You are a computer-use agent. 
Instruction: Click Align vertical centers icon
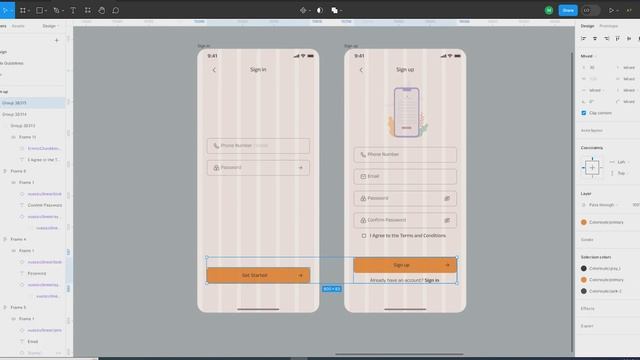(x=629, y=38)
